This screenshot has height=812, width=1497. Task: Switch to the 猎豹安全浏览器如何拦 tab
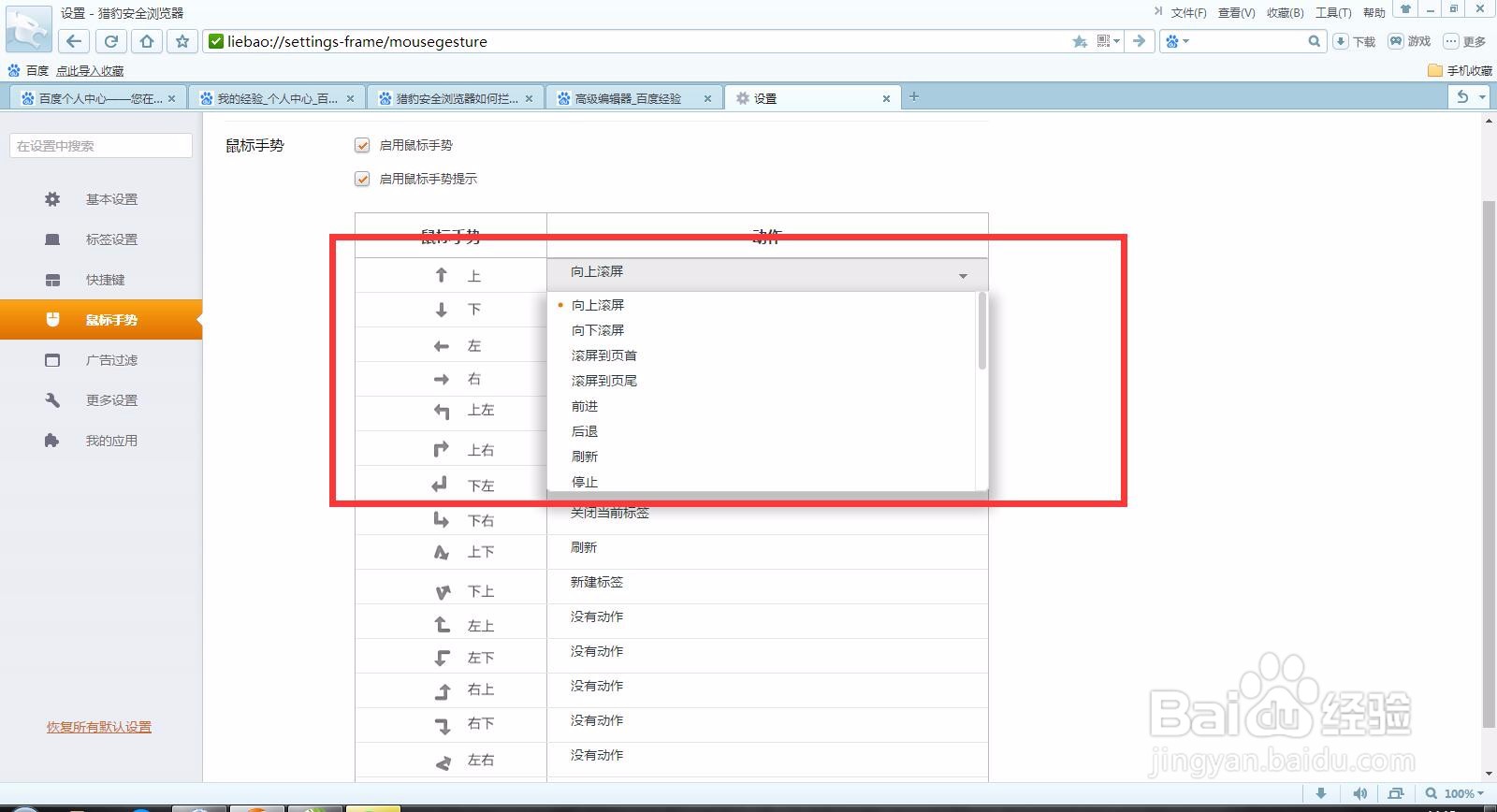coord(456,98)
